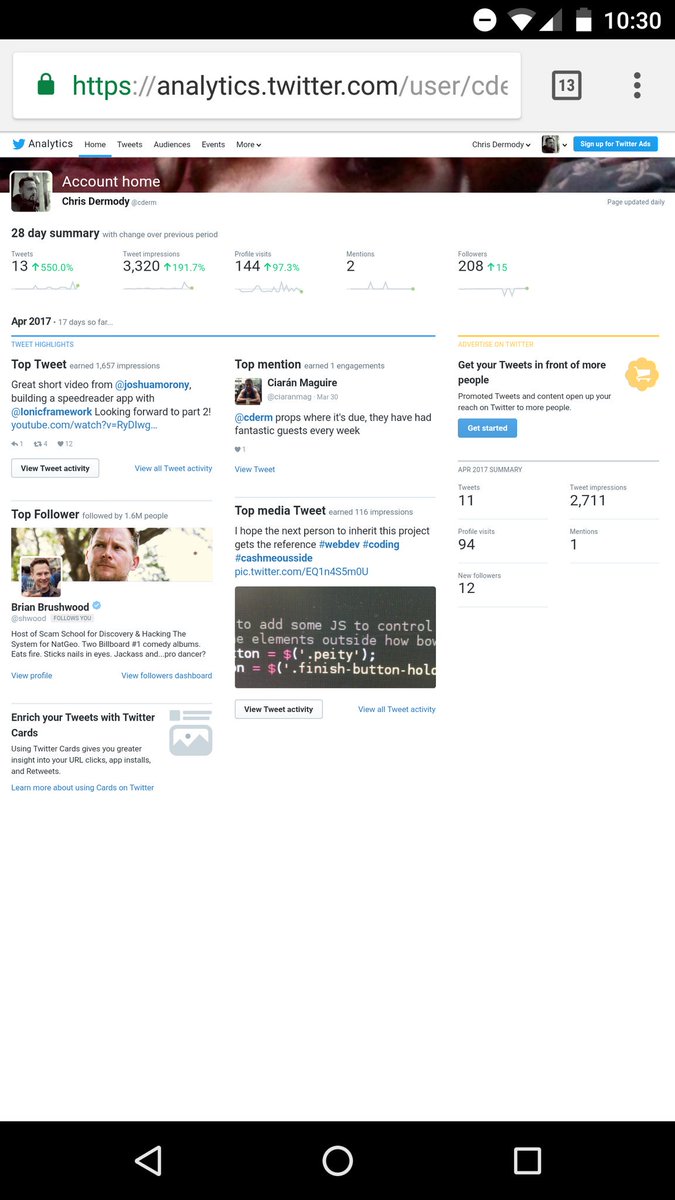Click Brian Brushwood banner photo
This screenshot has height=1200, width=675.
(112, 554)
